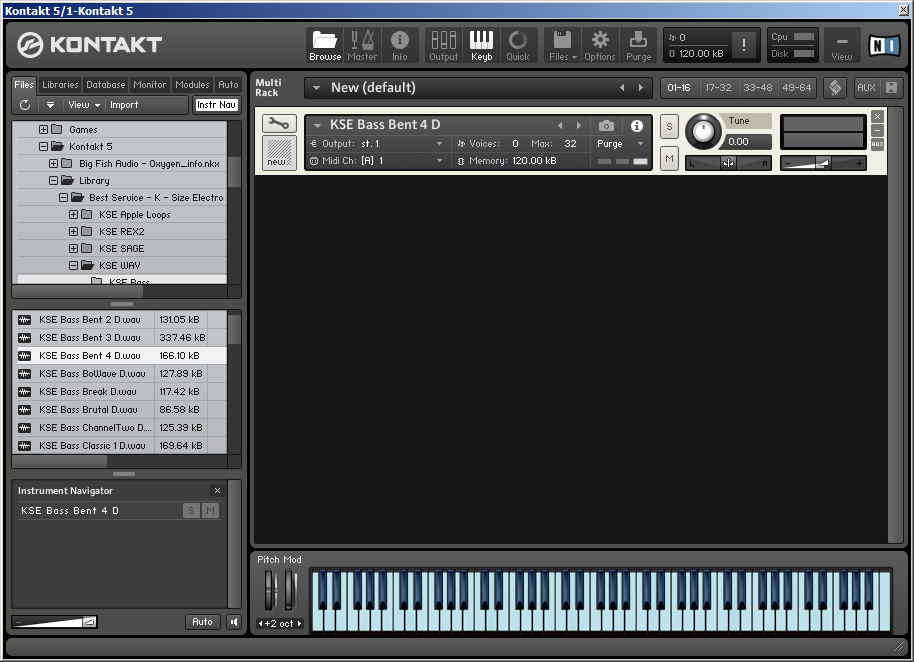Toggle the KSP multi script editor
The width and height of the screenshot is (914, 662).
835,88
